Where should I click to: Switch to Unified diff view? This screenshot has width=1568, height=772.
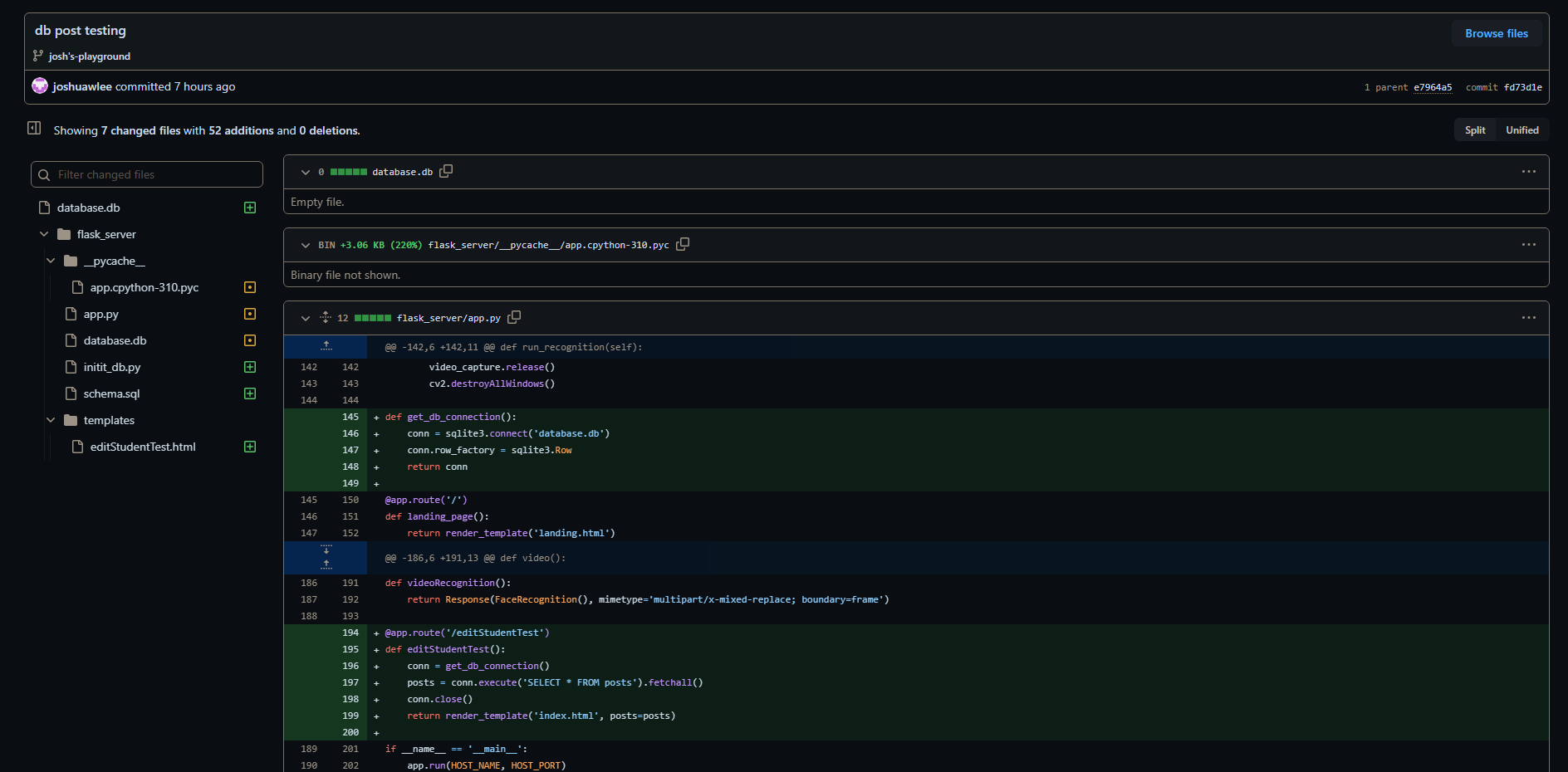(x=1521, y=130)
